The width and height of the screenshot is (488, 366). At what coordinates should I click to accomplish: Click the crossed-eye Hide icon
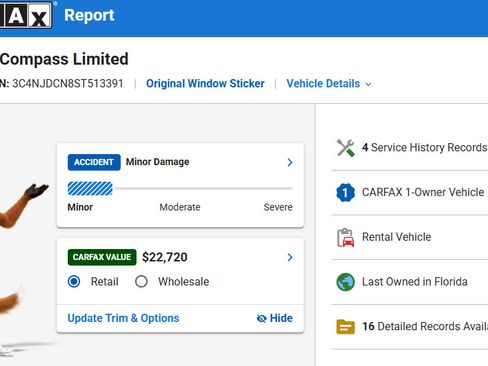(x=262, y=319)
